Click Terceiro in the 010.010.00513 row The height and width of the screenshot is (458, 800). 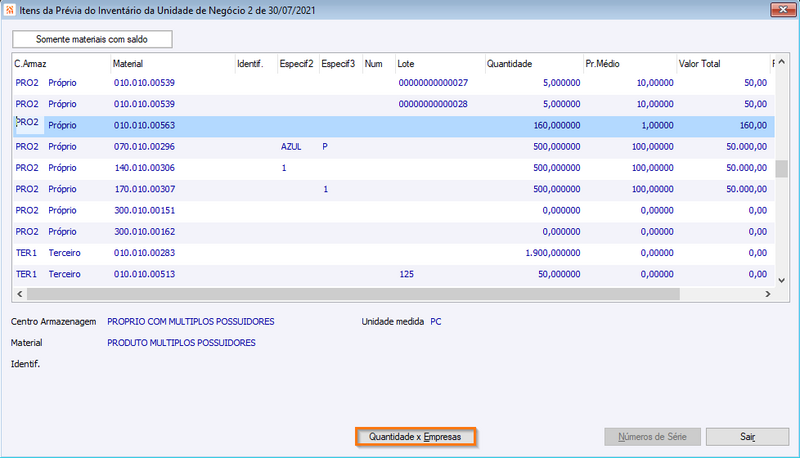(64, 274)
